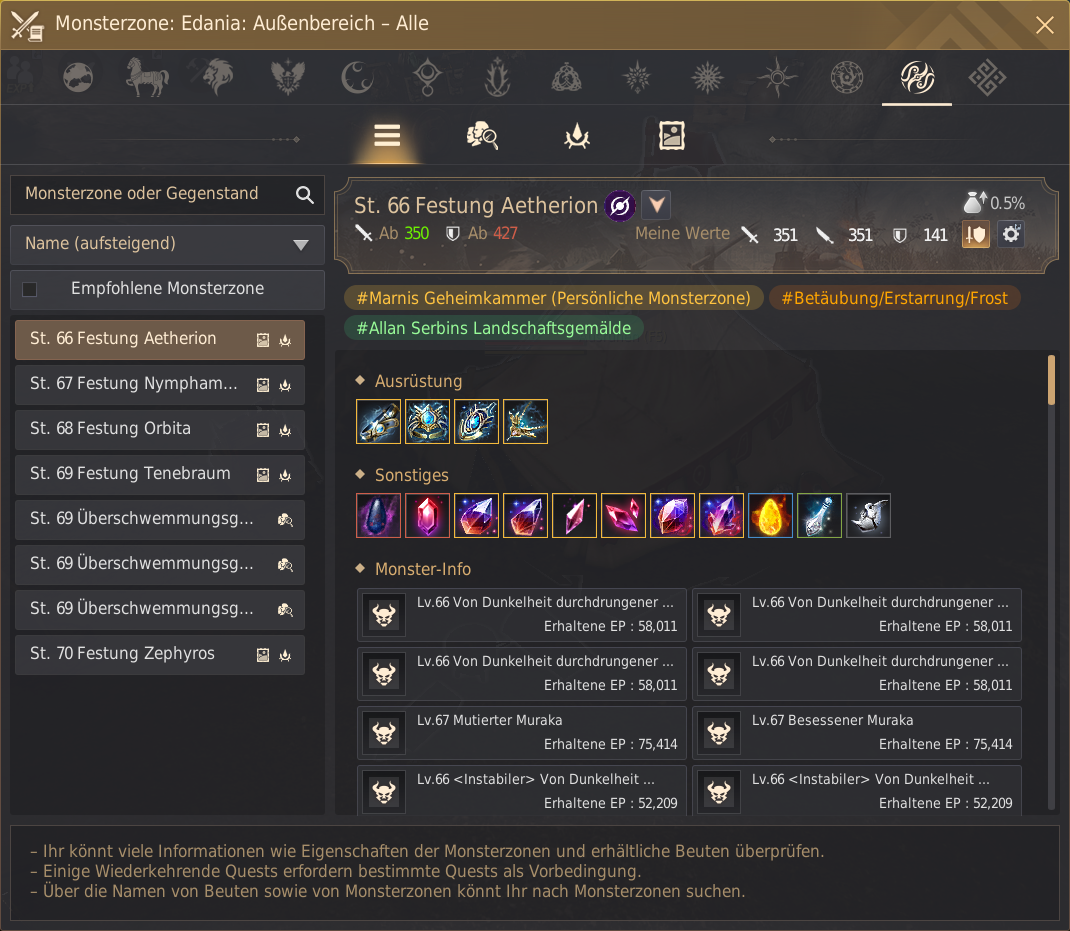The height and width of the screenshot is (931, 1070).
Task: Select the first Ausrüstung item icon
Action: tap(379, 421)
